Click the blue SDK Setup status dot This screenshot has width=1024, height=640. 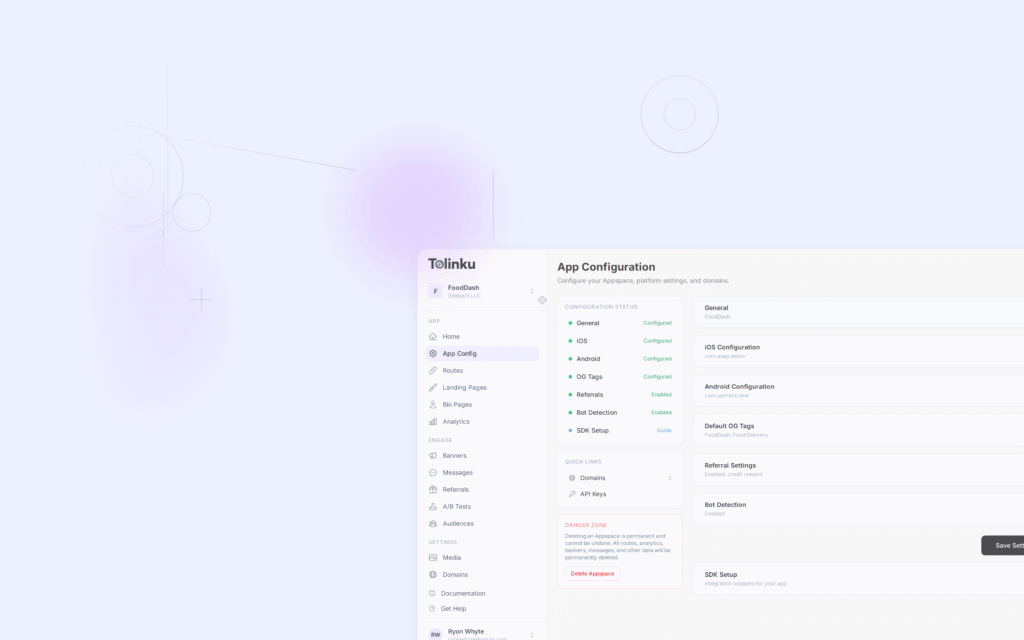pos(570,429)
